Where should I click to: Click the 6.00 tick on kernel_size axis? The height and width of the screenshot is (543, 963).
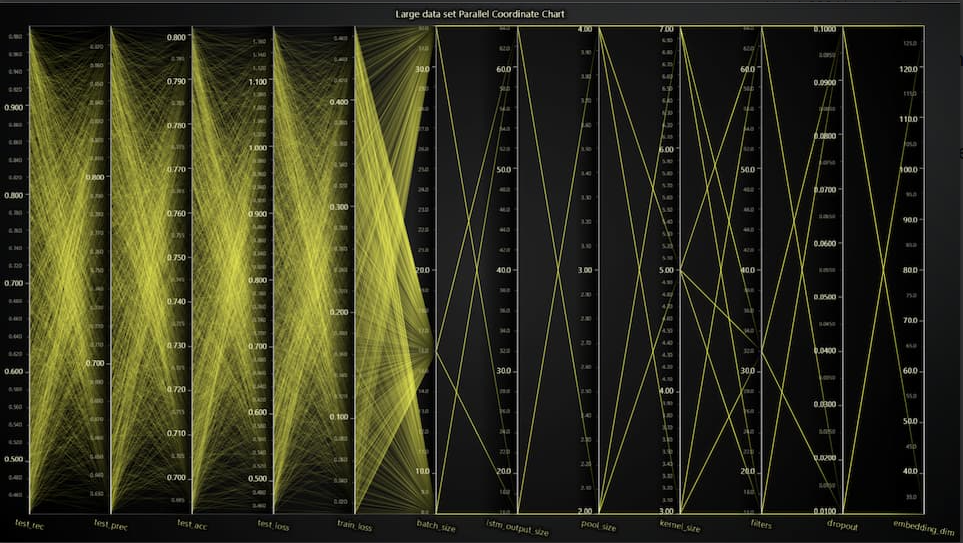(666, 150)
